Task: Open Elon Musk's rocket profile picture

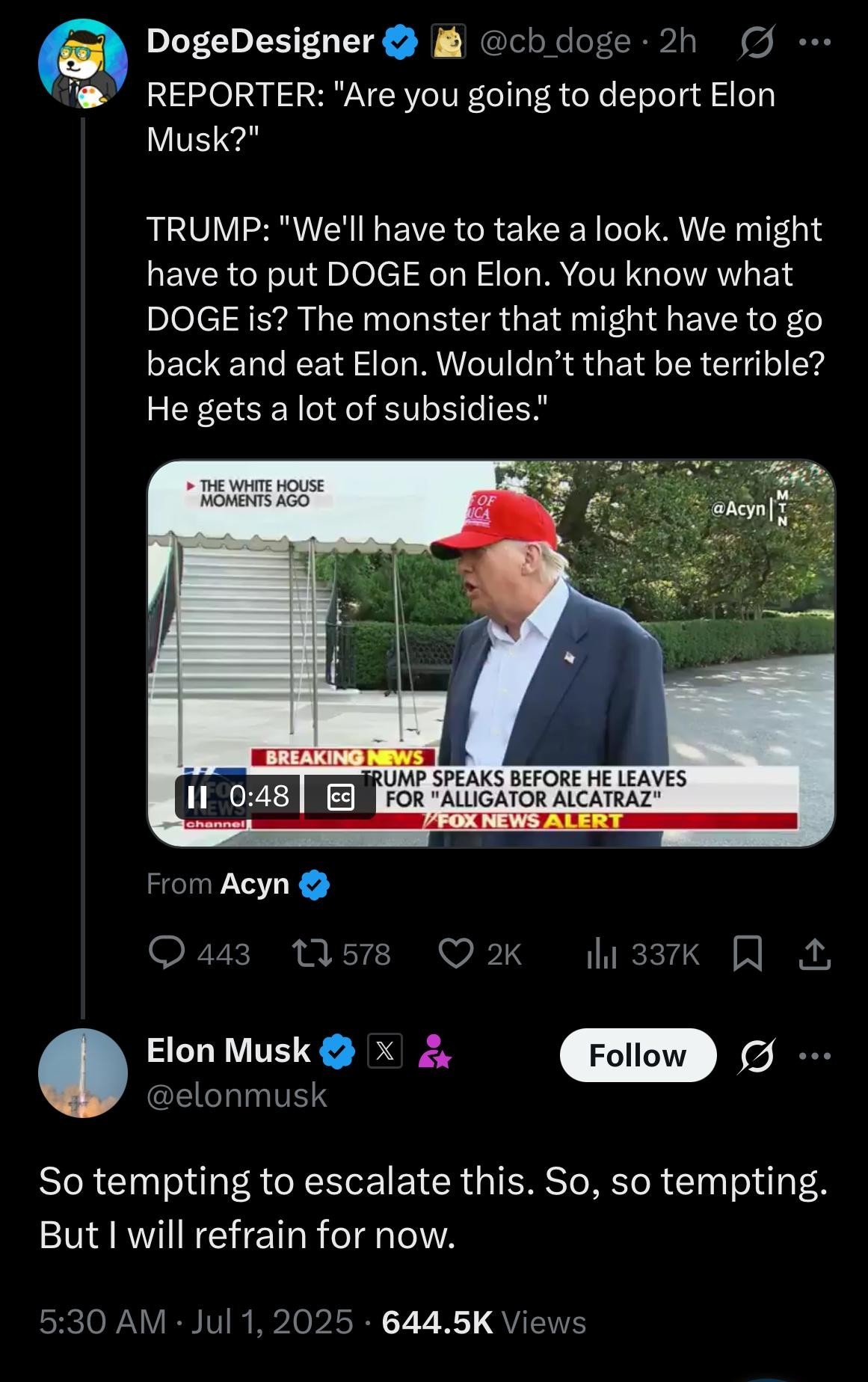Action: (x=82, y=1072)
